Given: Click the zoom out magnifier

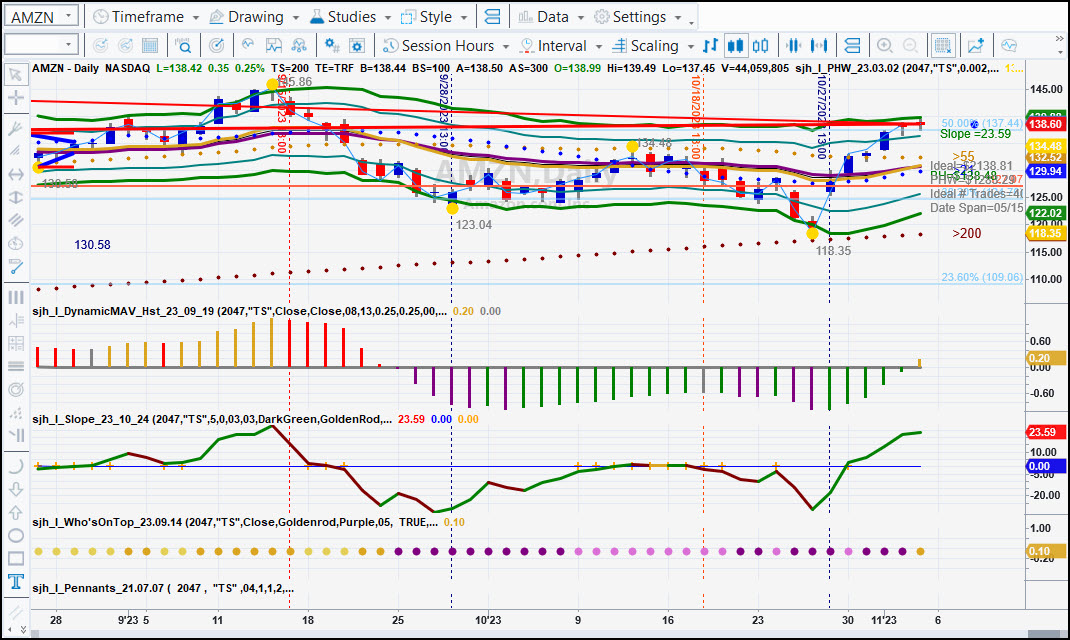Looking at the screenshot, I should [x=910, y=46].
